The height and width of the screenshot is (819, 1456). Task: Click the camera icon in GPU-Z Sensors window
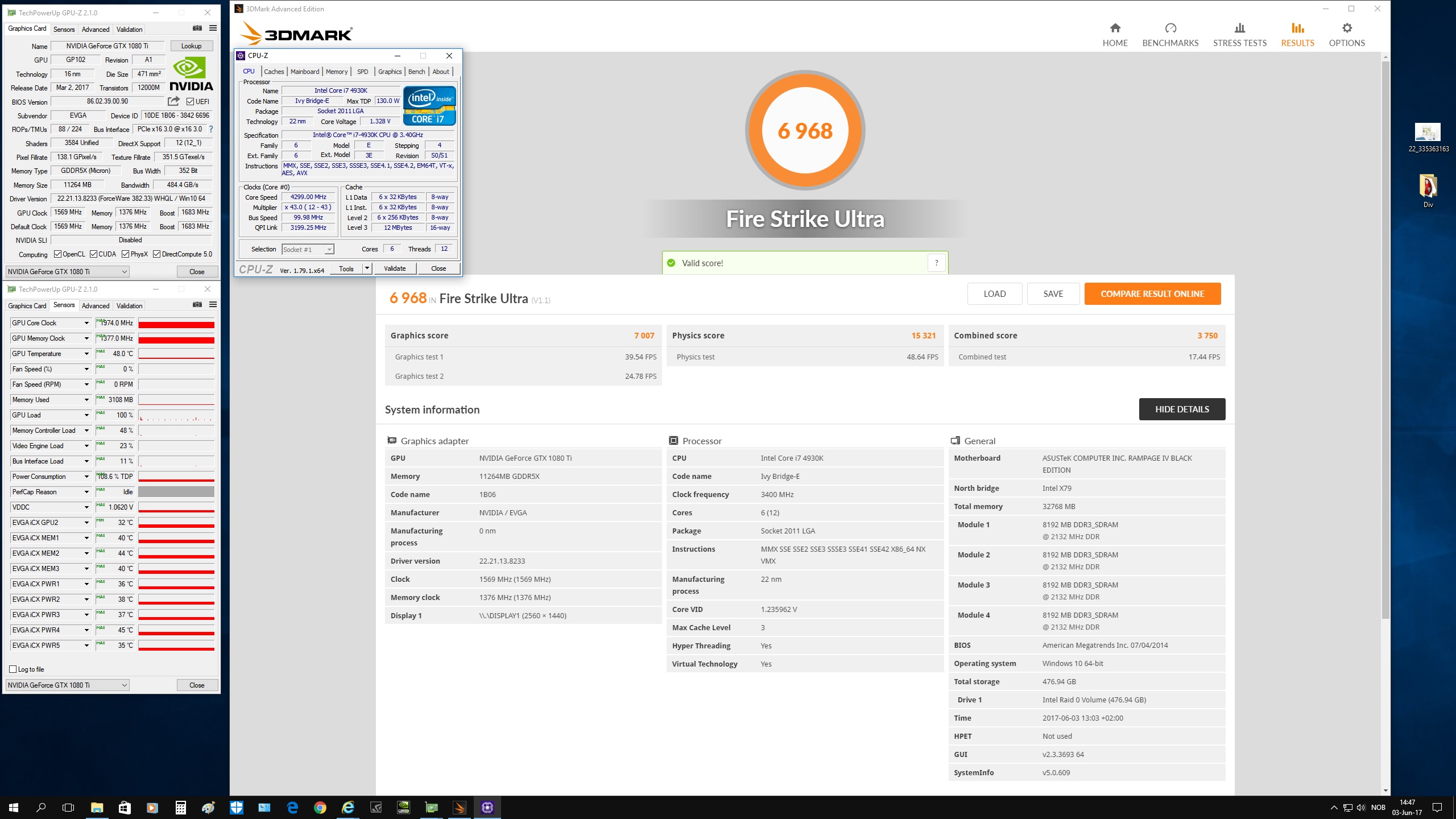pos(197,305)
